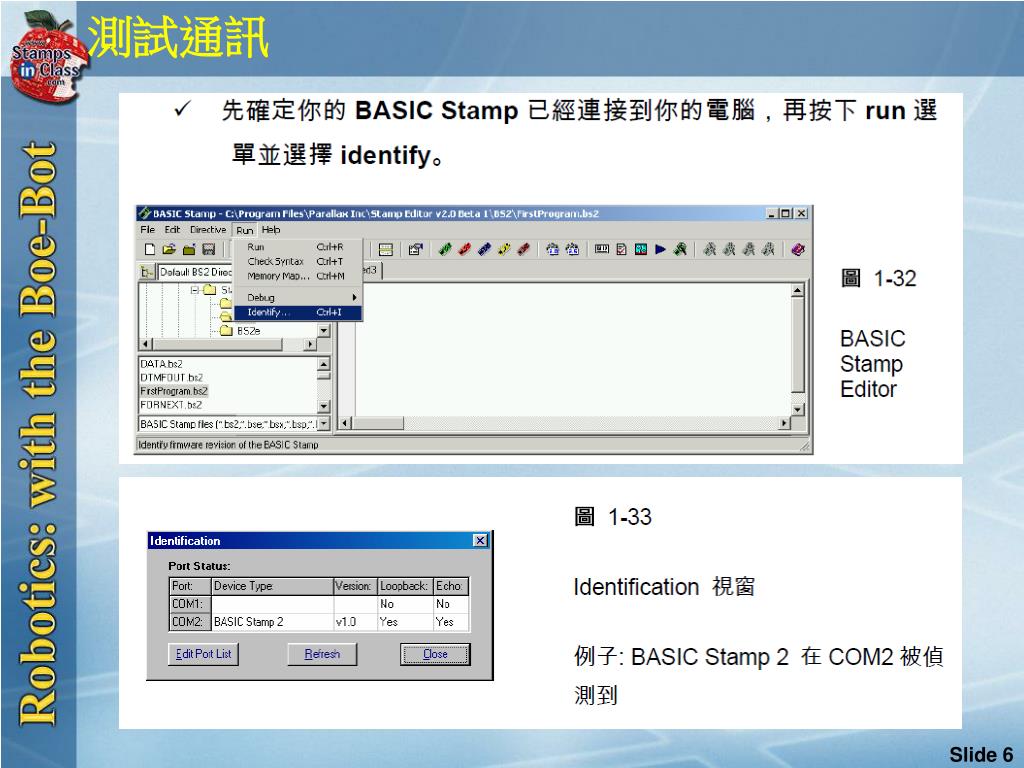Click the Version column header
The height and width of the screenshot is (768, 1024).
[356, 586]
